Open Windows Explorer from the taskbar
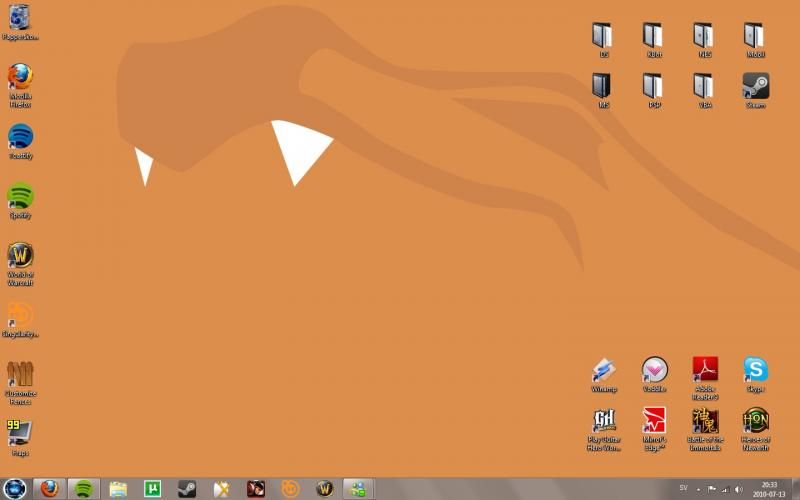The height and width of the screenshot is (500, 800). coord(119,489)
